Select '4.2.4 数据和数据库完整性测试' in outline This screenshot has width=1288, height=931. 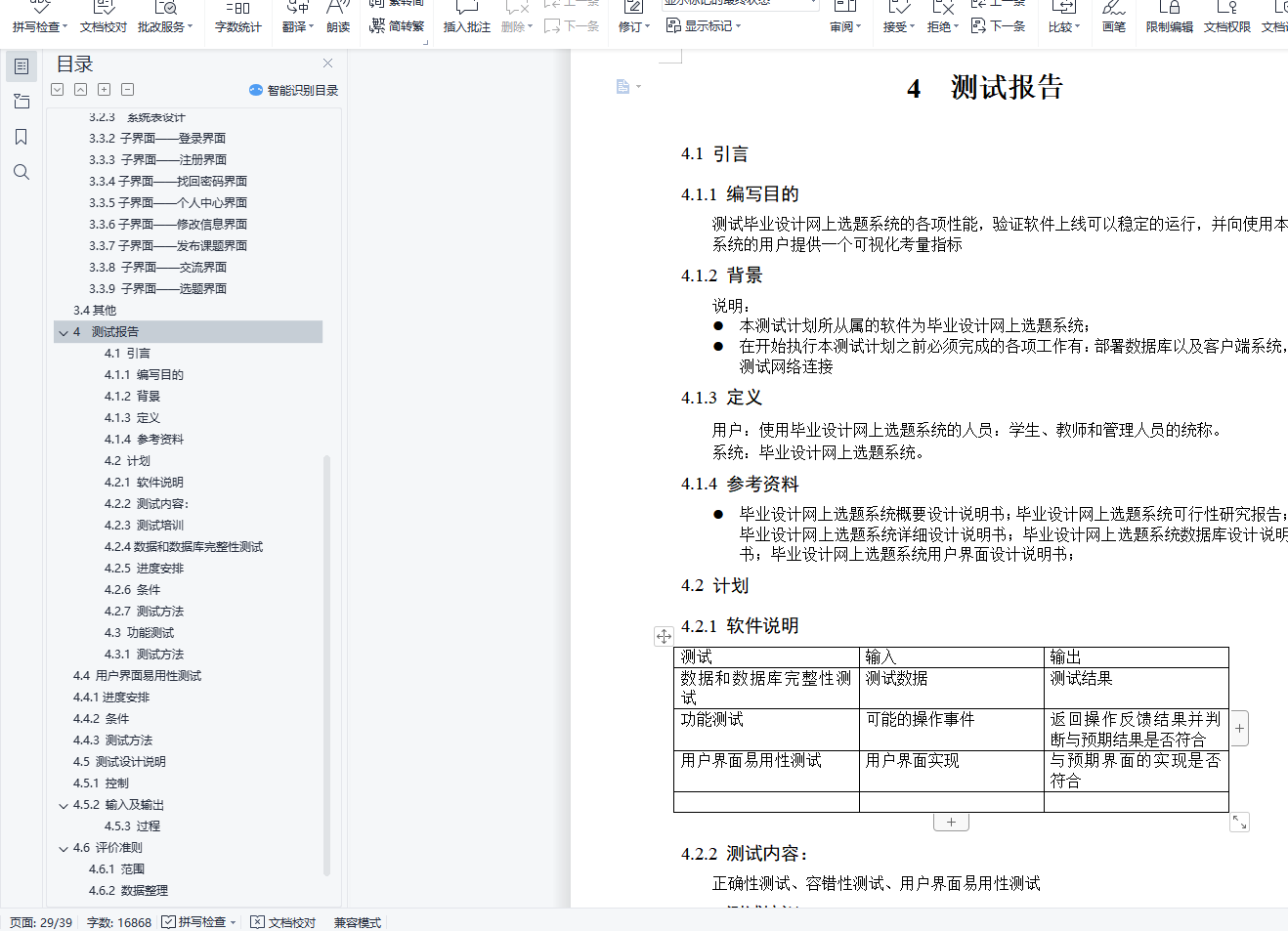tap(184, 547)
